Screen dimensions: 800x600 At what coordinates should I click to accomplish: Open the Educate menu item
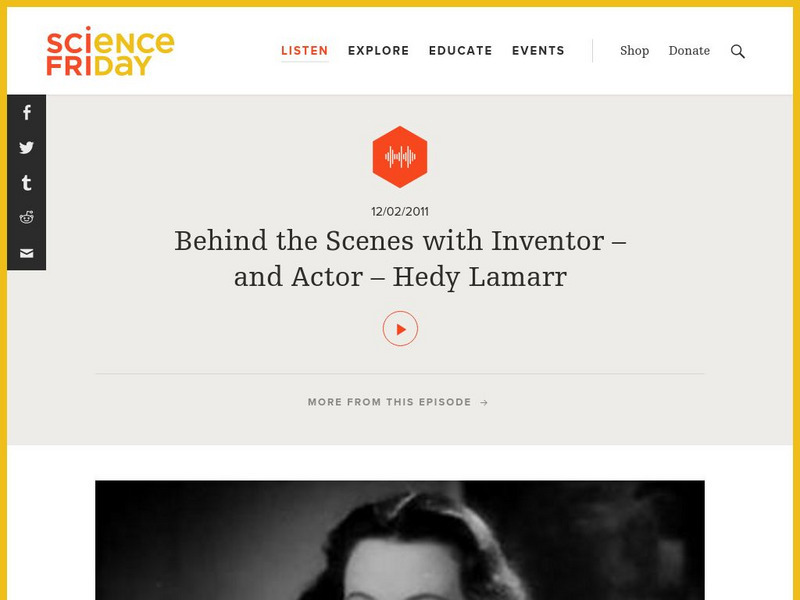(461, 50)
